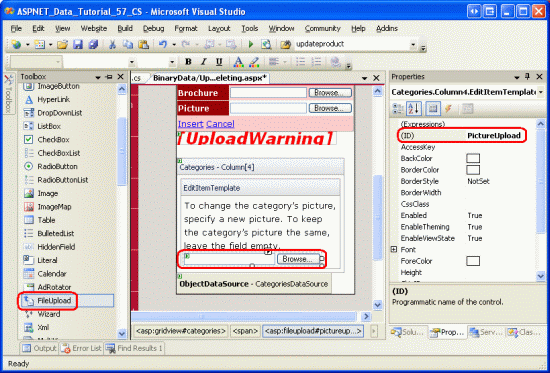Viewport: 550px width, 373px height.
Task: Click the Save All icon
Action: point(93,44)
